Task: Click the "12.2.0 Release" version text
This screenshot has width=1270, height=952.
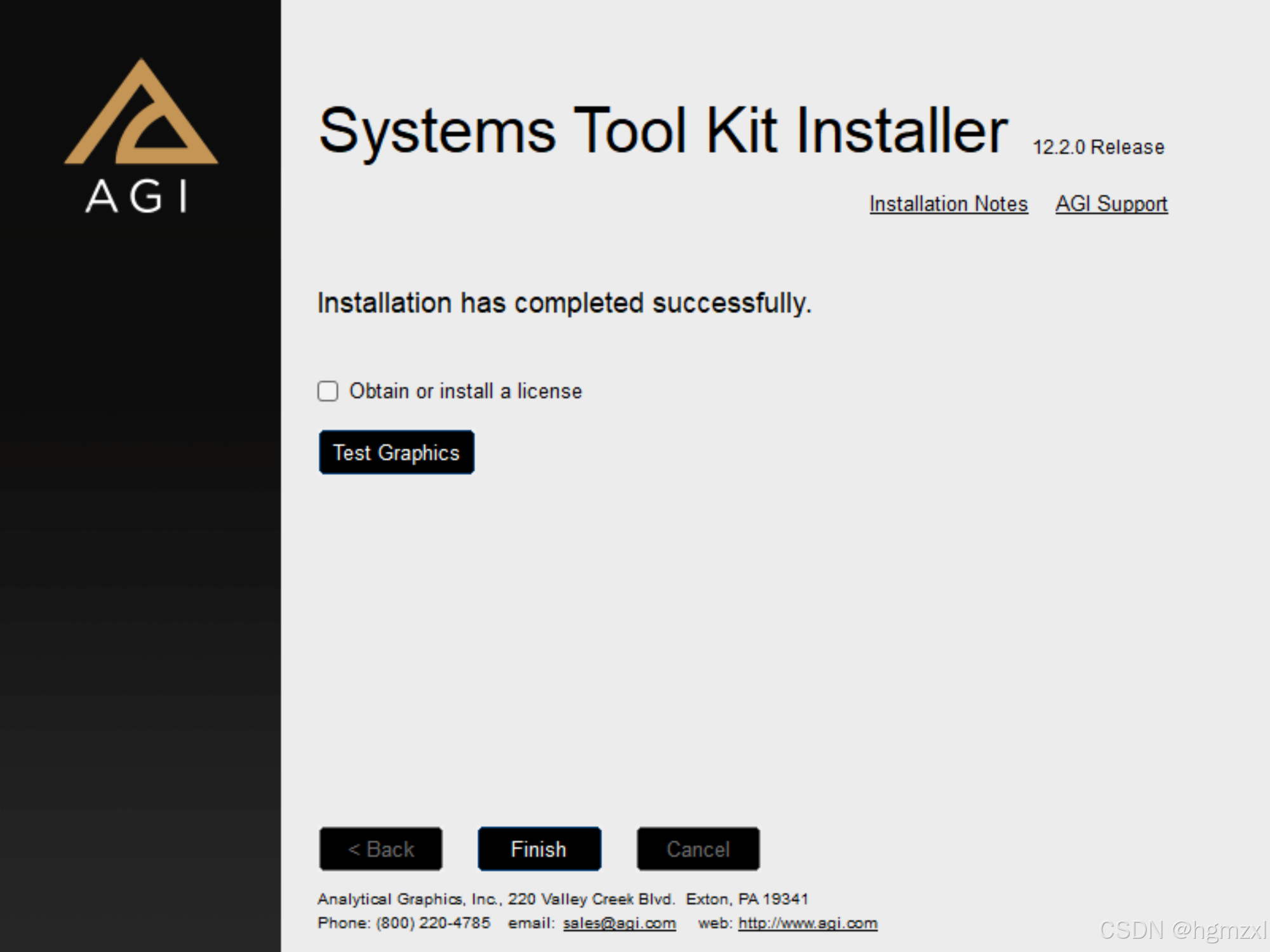Action: coord(1099,147)
